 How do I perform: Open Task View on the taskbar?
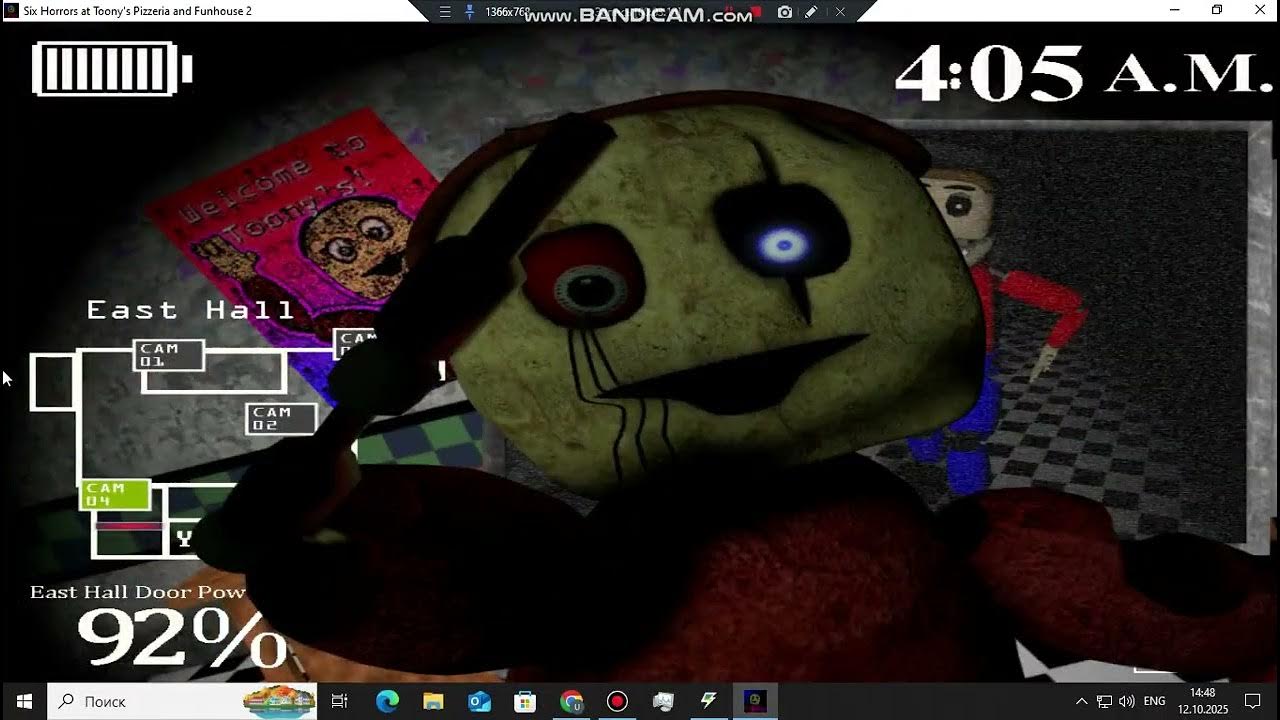point(339,701)
